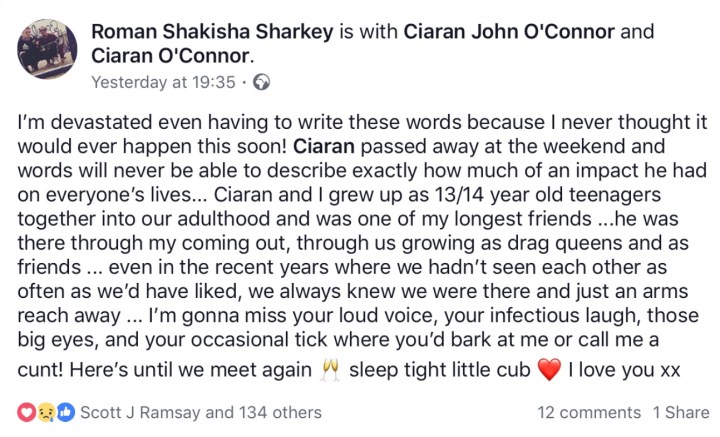Open Roman Shakisha Sharkey's profile picture
The width and height of the screenshot is (720, 437).
(x=48, y=49)
